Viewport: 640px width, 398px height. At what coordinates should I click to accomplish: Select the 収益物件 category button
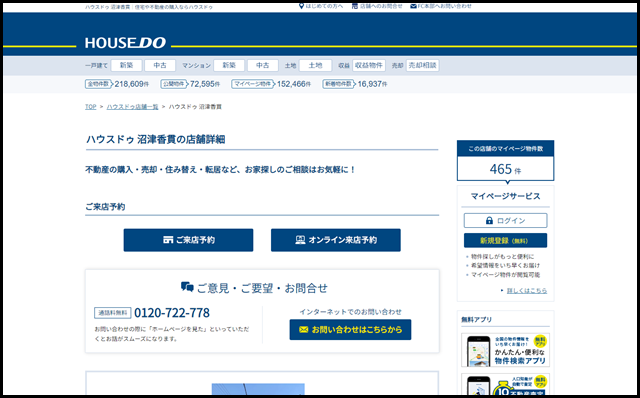[x=369, y=65]
